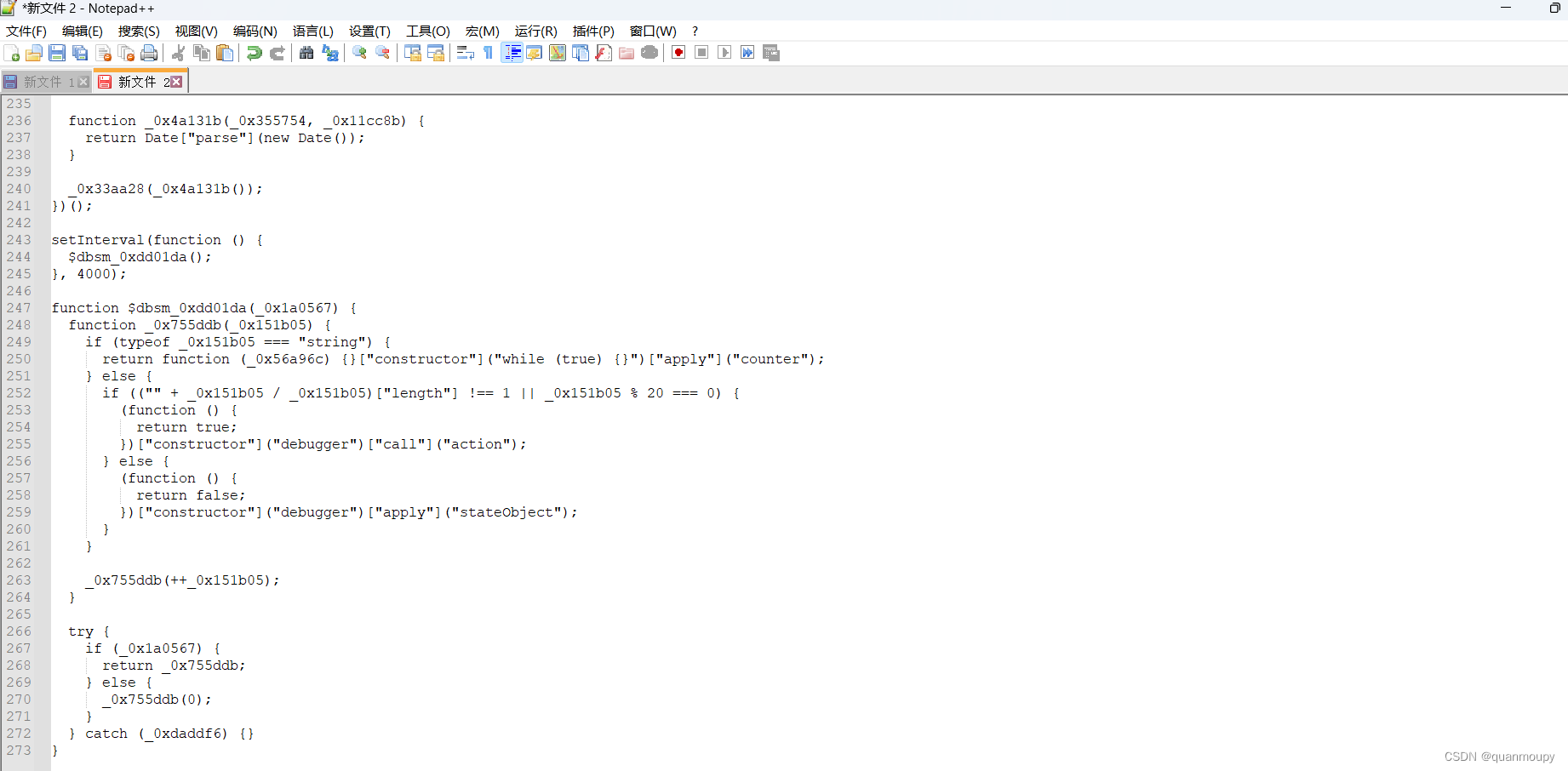Screen dimensions: 1568x771
Task: Click the Open file folder icon
Action: [34, 53]
